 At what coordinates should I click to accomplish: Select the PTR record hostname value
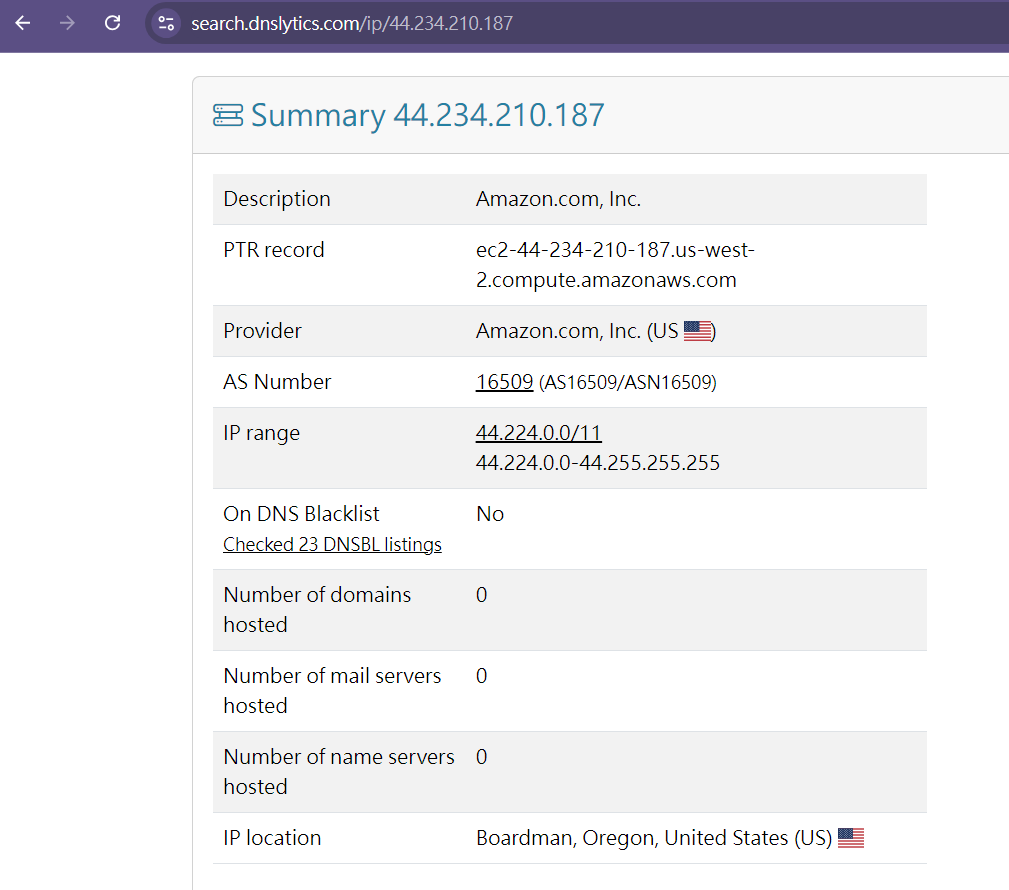point(615,264)
